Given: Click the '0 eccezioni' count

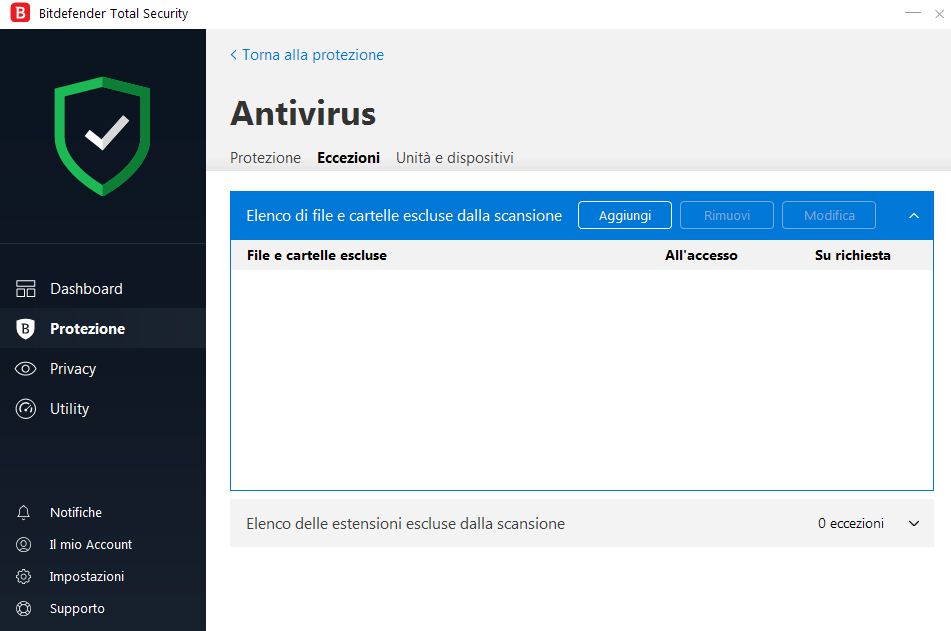Looking at the screenshot, I should pyautogui.click(x=851, y=524).
